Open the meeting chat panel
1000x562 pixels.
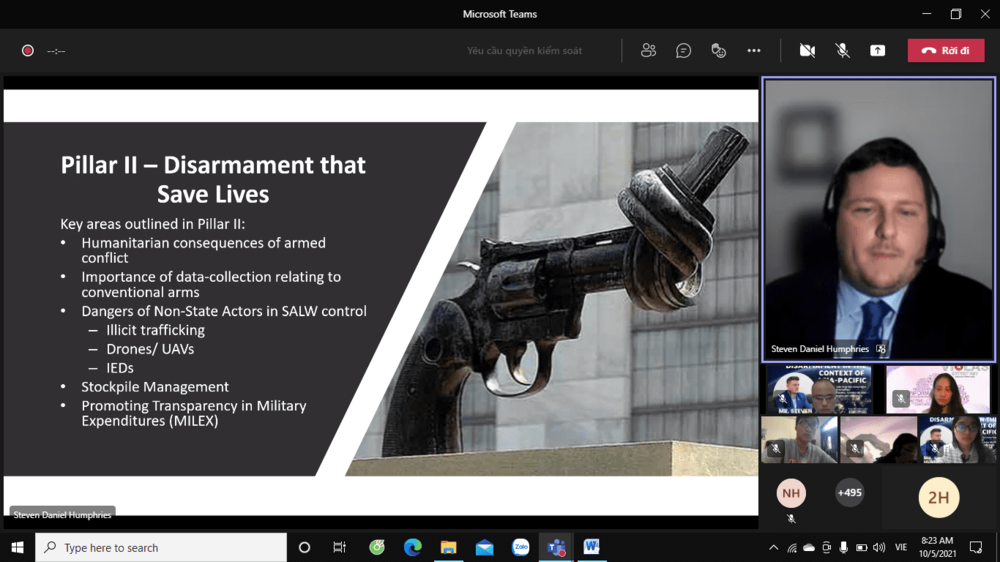[x=684, y=50]
